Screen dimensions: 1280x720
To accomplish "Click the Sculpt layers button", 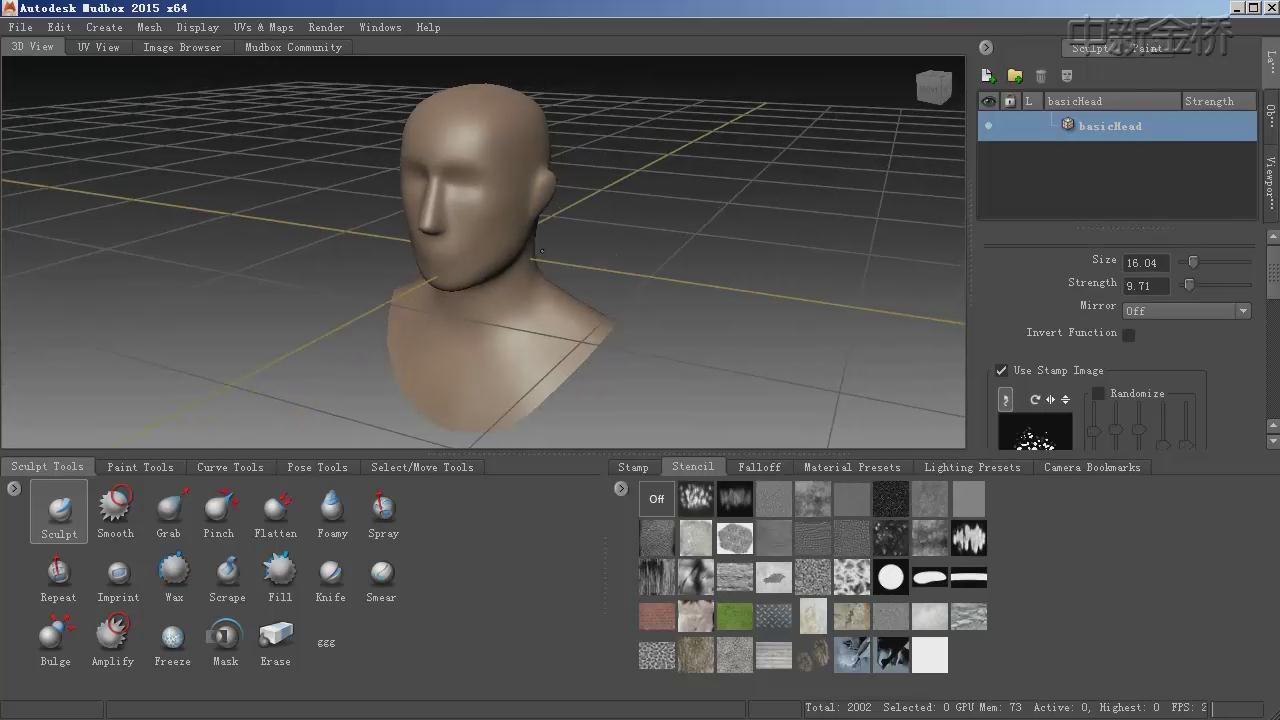I will pyautogui.click(x=1089, y=48).
